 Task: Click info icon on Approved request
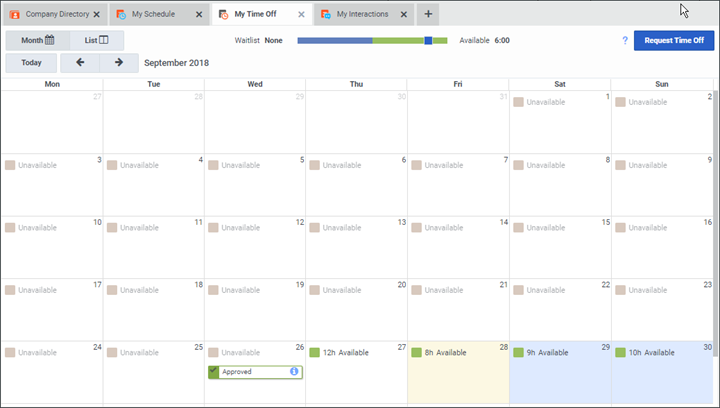click(x=295, y=372)
